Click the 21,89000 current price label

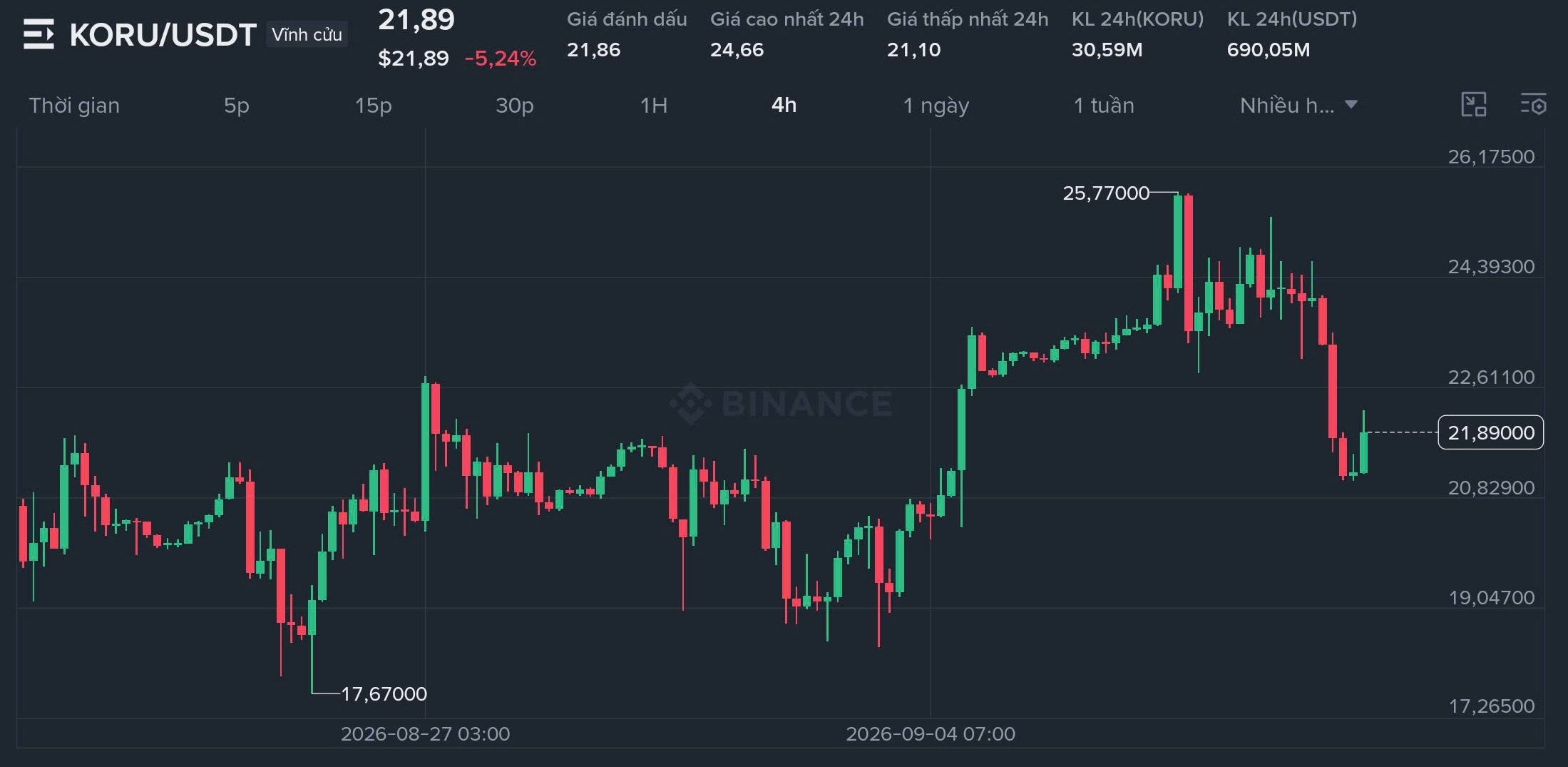coord(1491,432)
